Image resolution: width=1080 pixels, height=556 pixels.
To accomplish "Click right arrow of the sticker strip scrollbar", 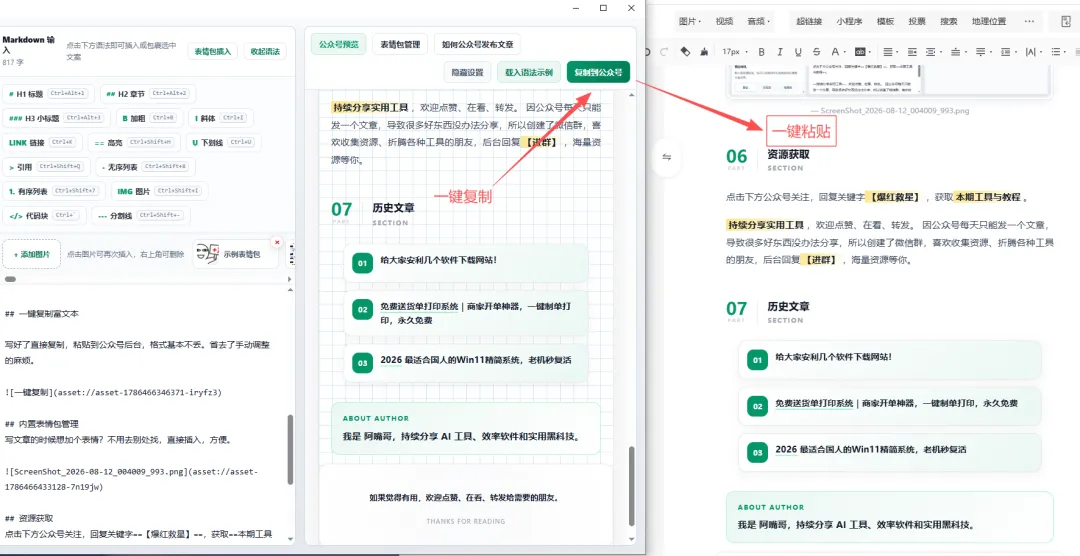I will tap(289, 279).
